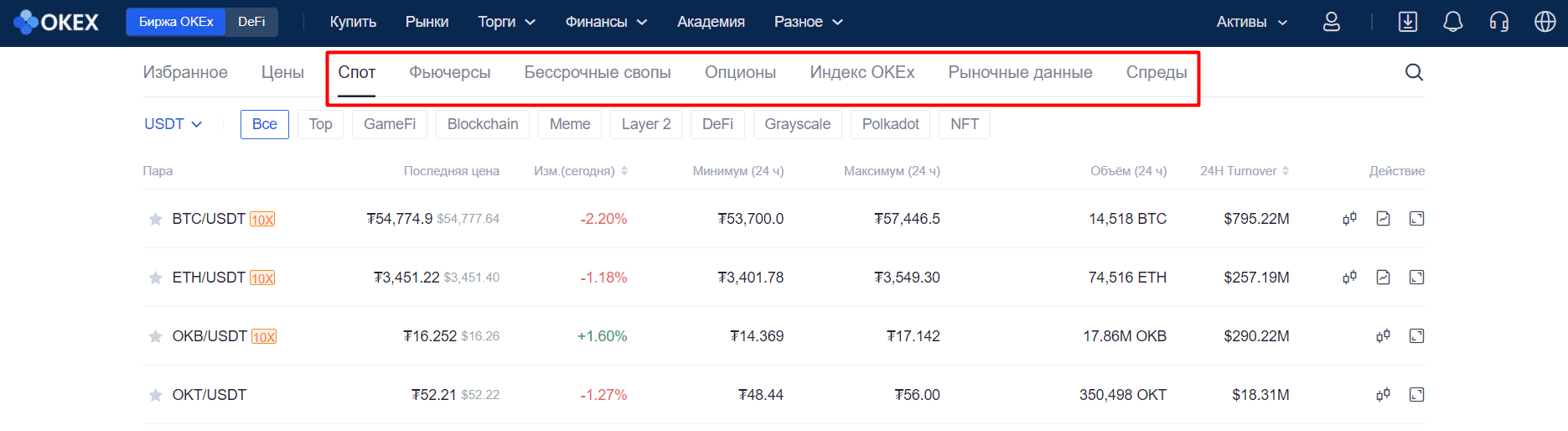Favorite the BTC/USDT pair star
This screenshot has height=431, width=1568.
pyautogui.click(x=155, y=219)
